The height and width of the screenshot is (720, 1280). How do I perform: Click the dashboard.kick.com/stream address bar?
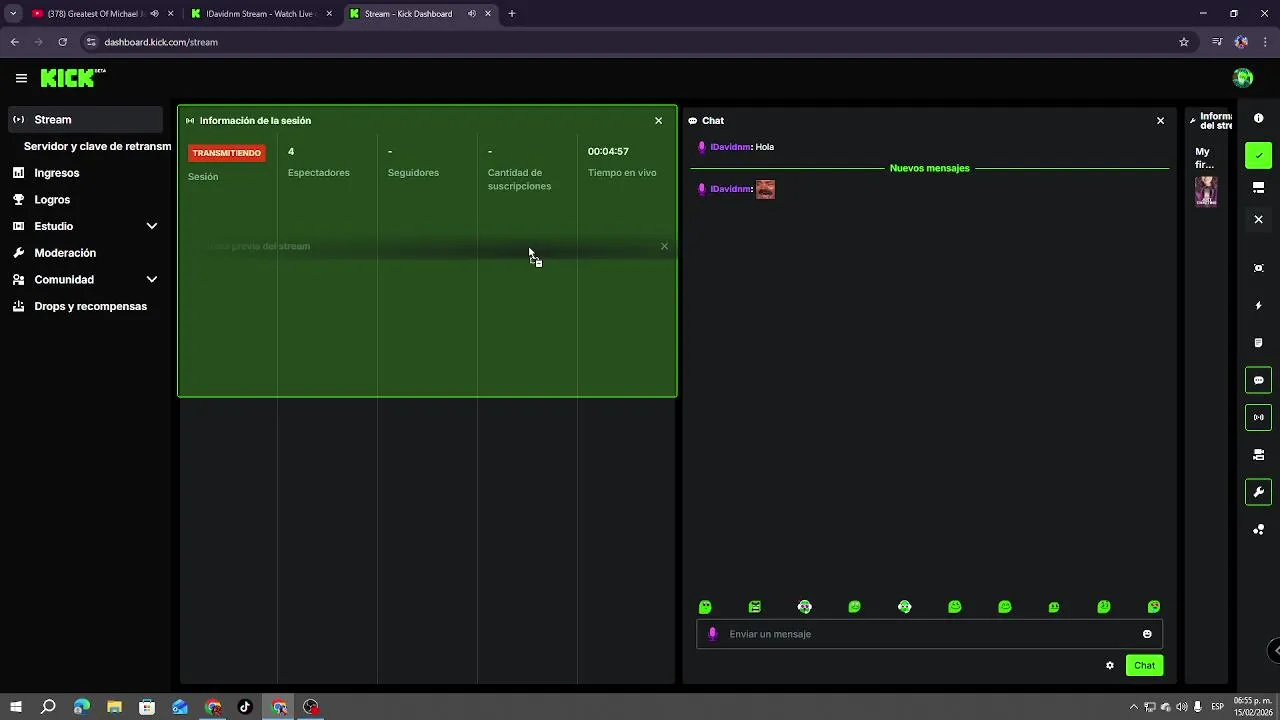(160, 42)
